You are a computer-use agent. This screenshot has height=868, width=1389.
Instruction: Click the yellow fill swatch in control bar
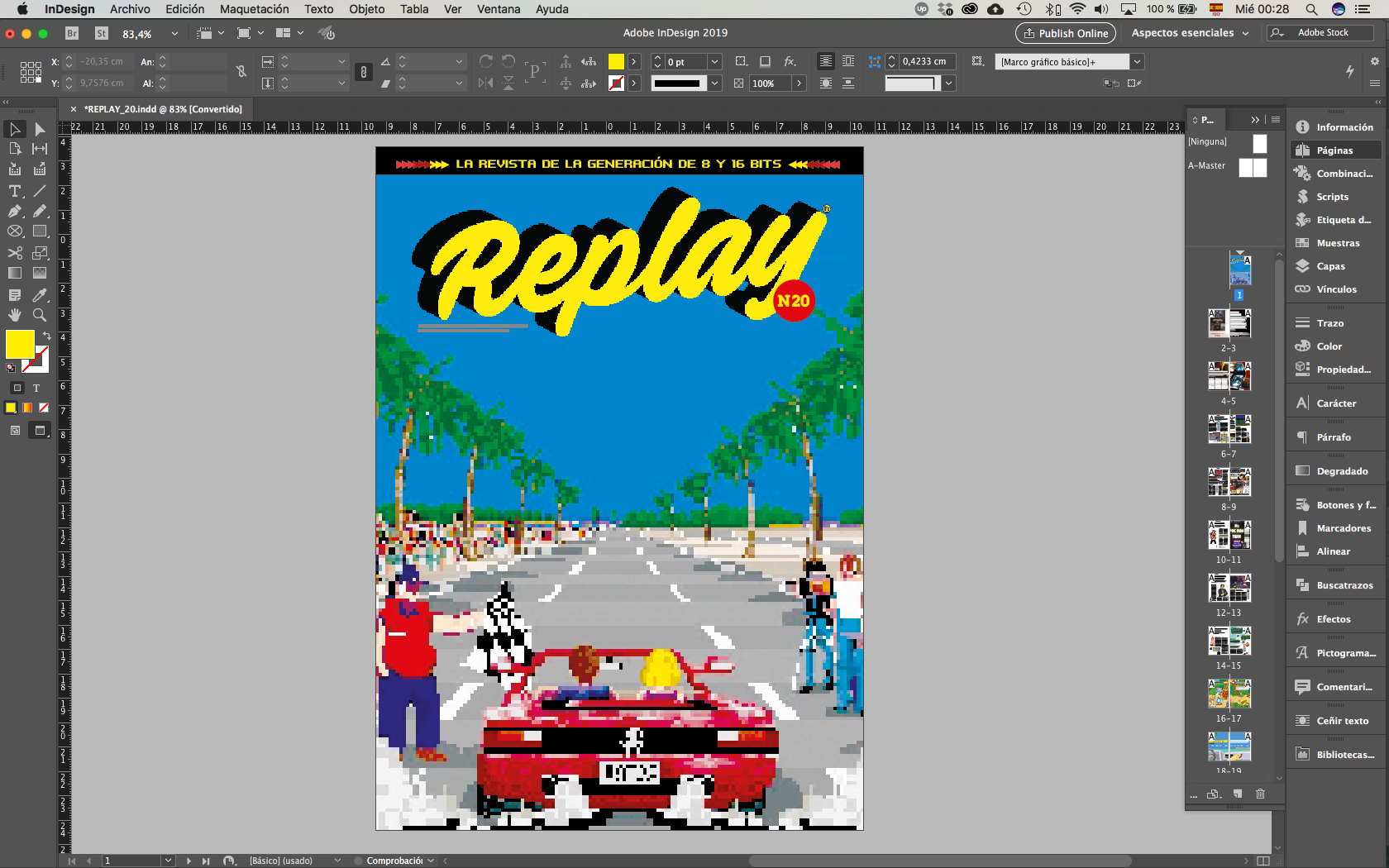(x=616, y=62)
